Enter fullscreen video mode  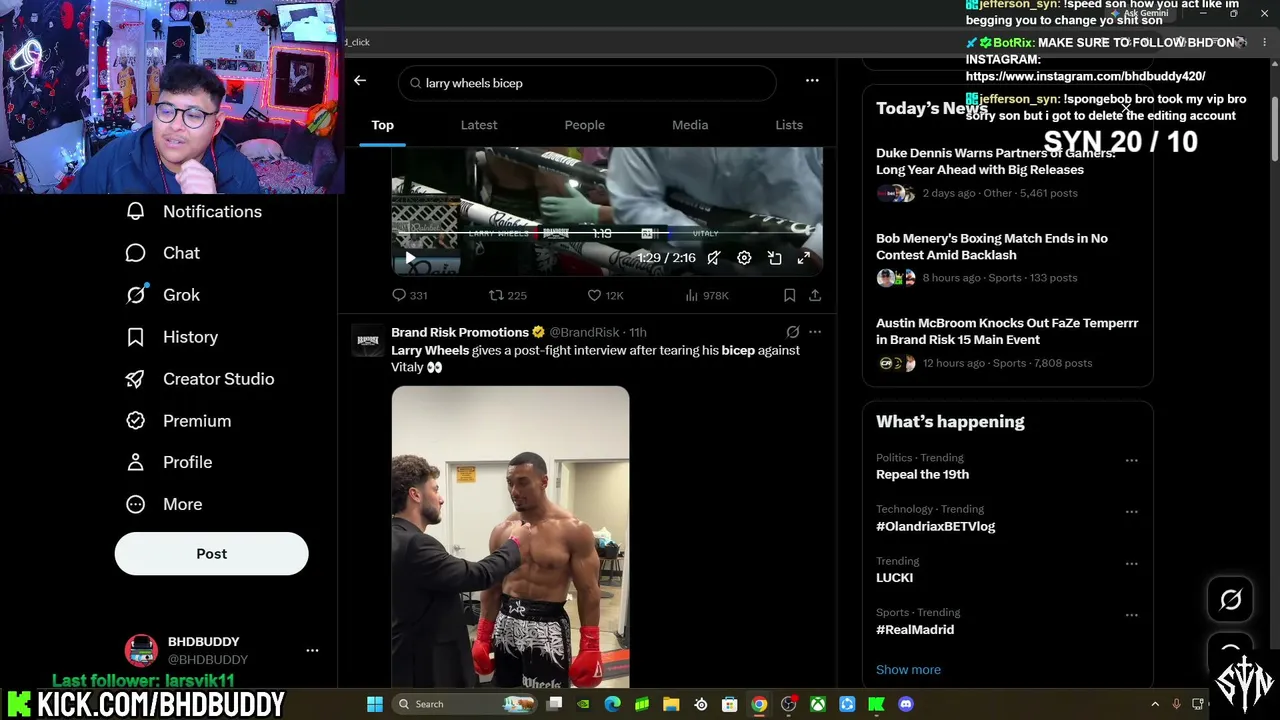click(x=804, y=258)
